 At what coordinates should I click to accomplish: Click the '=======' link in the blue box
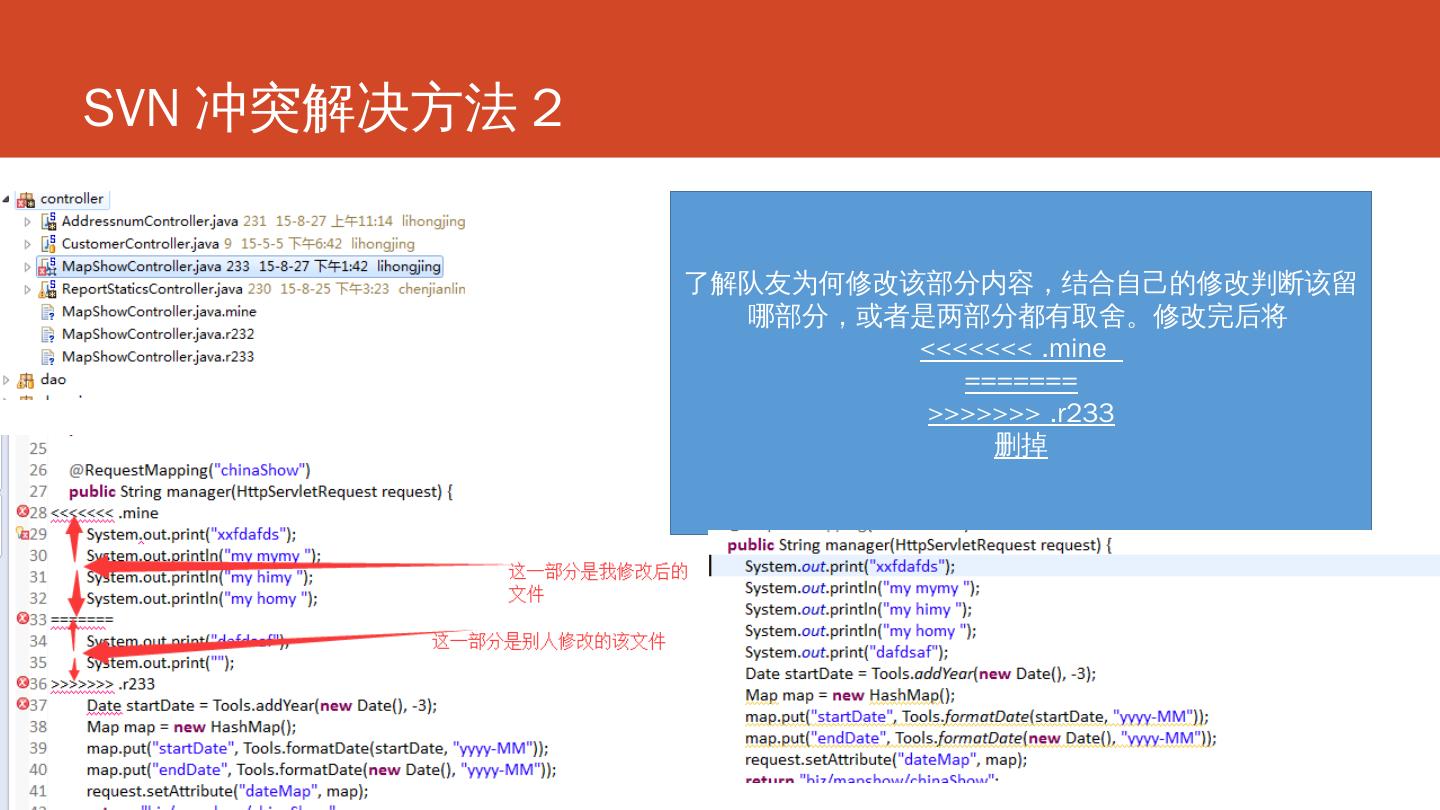click(x=1021, y=382)
